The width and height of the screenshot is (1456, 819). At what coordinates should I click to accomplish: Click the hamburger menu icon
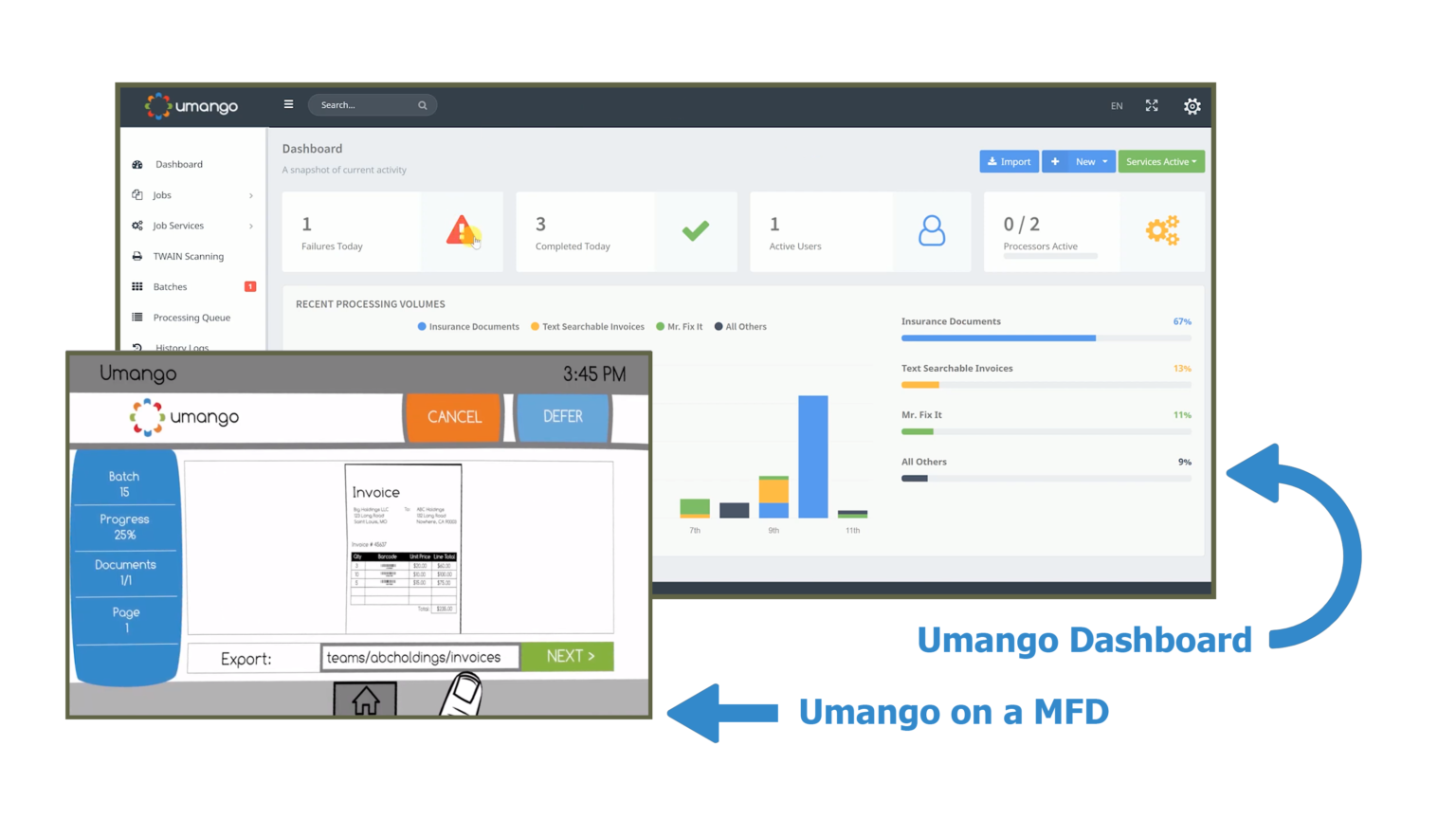(288, 104)
